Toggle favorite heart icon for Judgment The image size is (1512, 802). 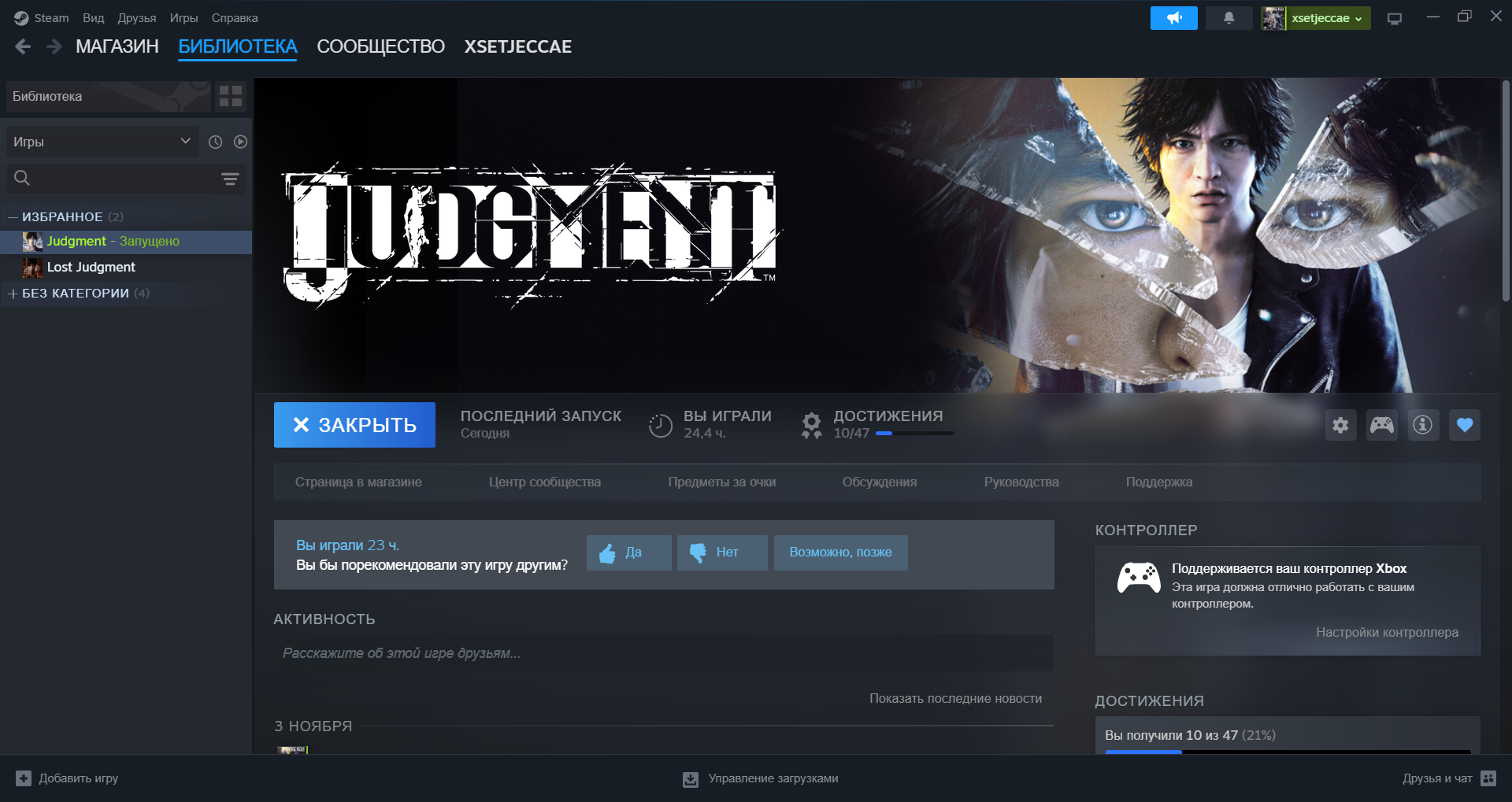point(1464,425)
